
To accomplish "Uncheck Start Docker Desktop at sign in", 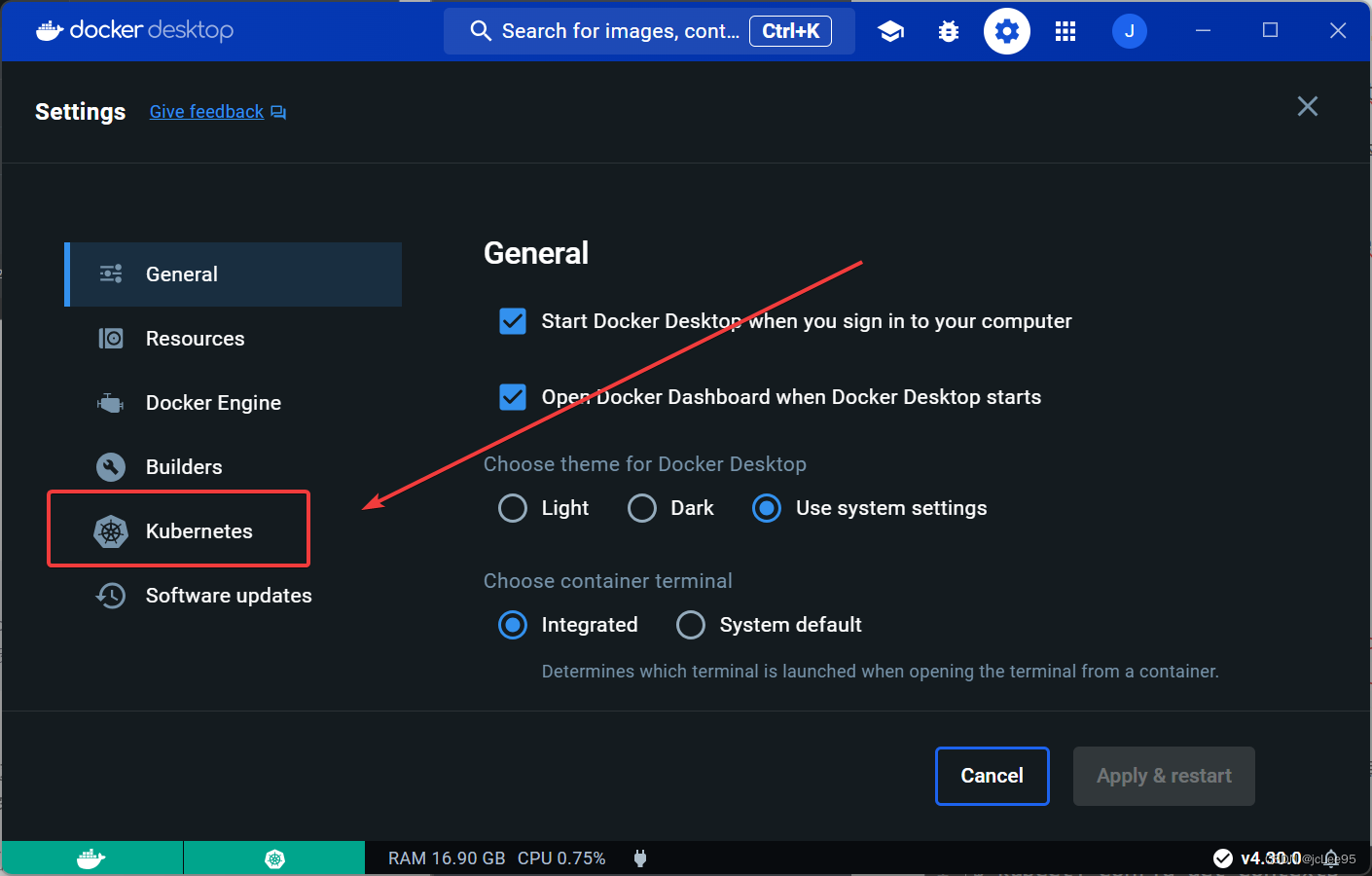I will point(512,321).
